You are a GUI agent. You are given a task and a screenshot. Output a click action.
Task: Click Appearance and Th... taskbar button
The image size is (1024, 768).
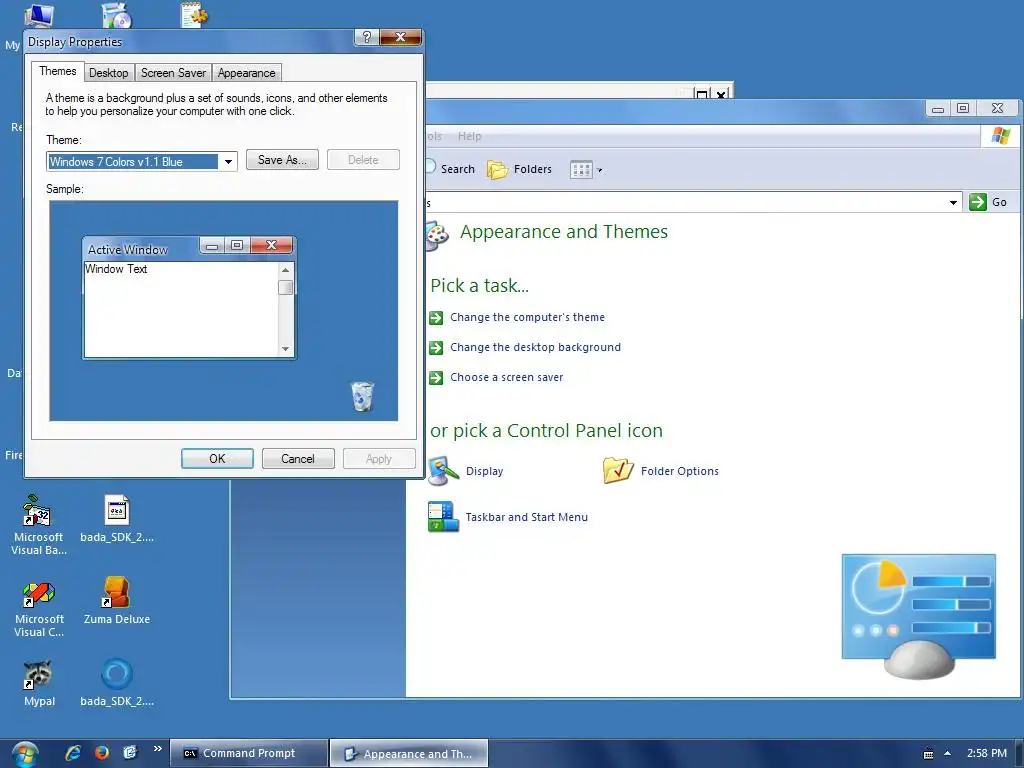[409, 754]
